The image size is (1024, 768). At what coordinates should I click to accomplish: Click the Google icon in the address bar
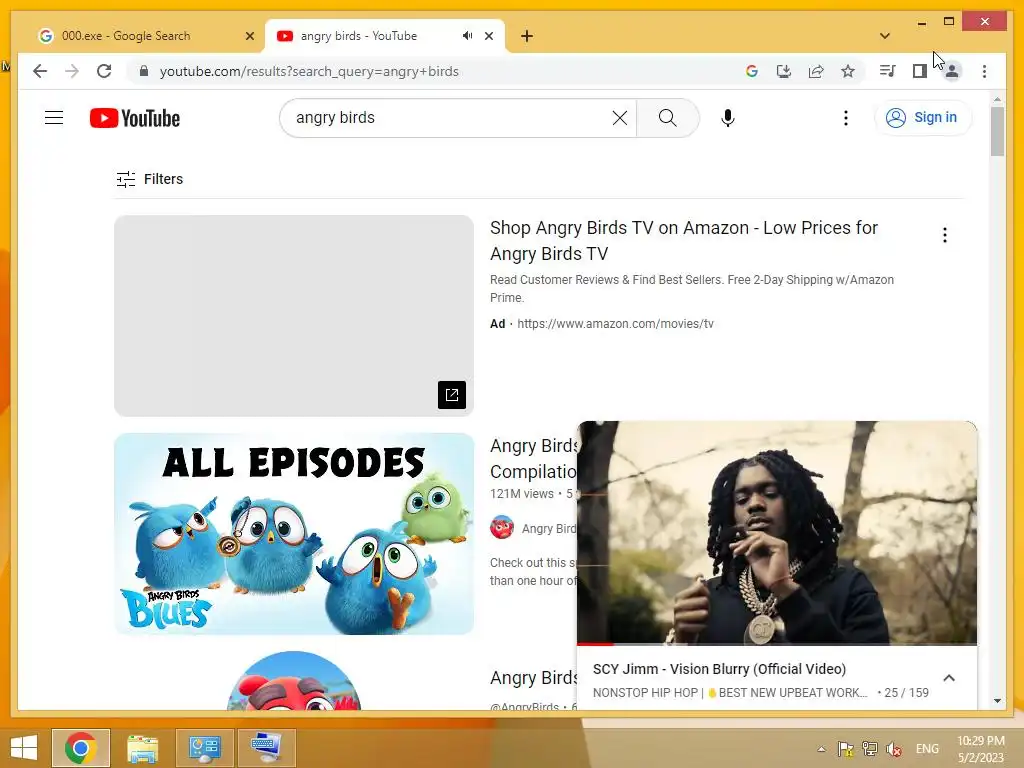tap(752, 71)
